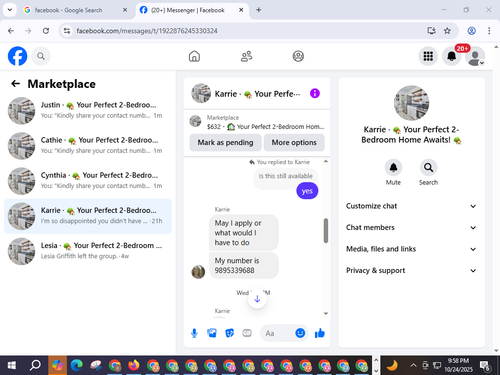Click the chat scrollbar thumb
This screenshot has height=375, width=500.
(326, 230)
